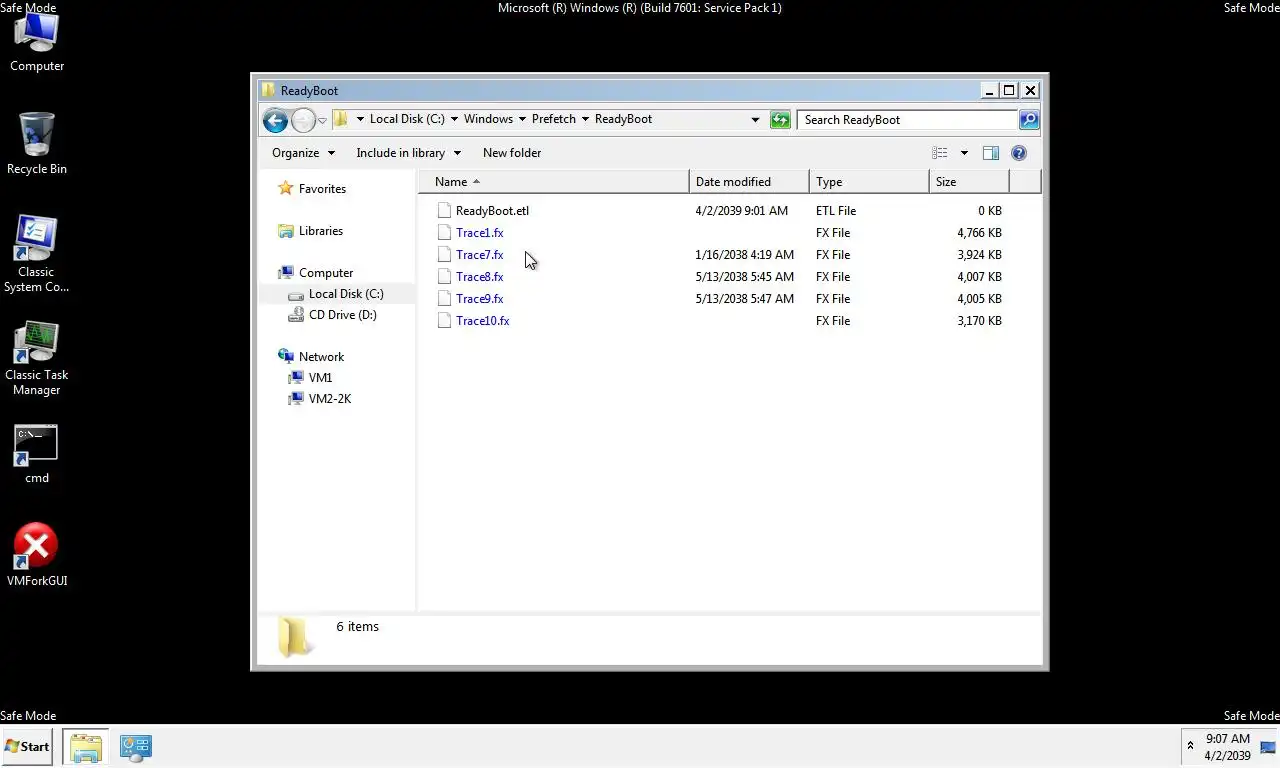Sort by Date modified column
This screenshot has height=768, width=1280.
click(x=749, y=182)
